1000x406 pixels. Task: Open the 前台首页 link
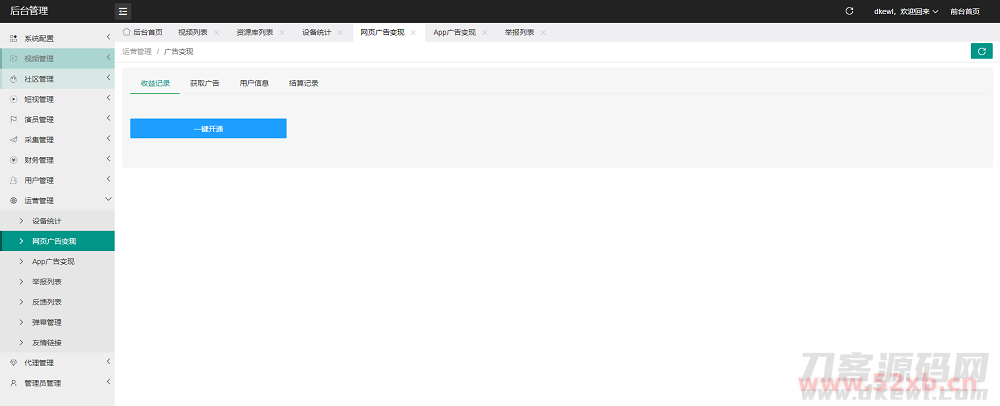coord(965,11)
